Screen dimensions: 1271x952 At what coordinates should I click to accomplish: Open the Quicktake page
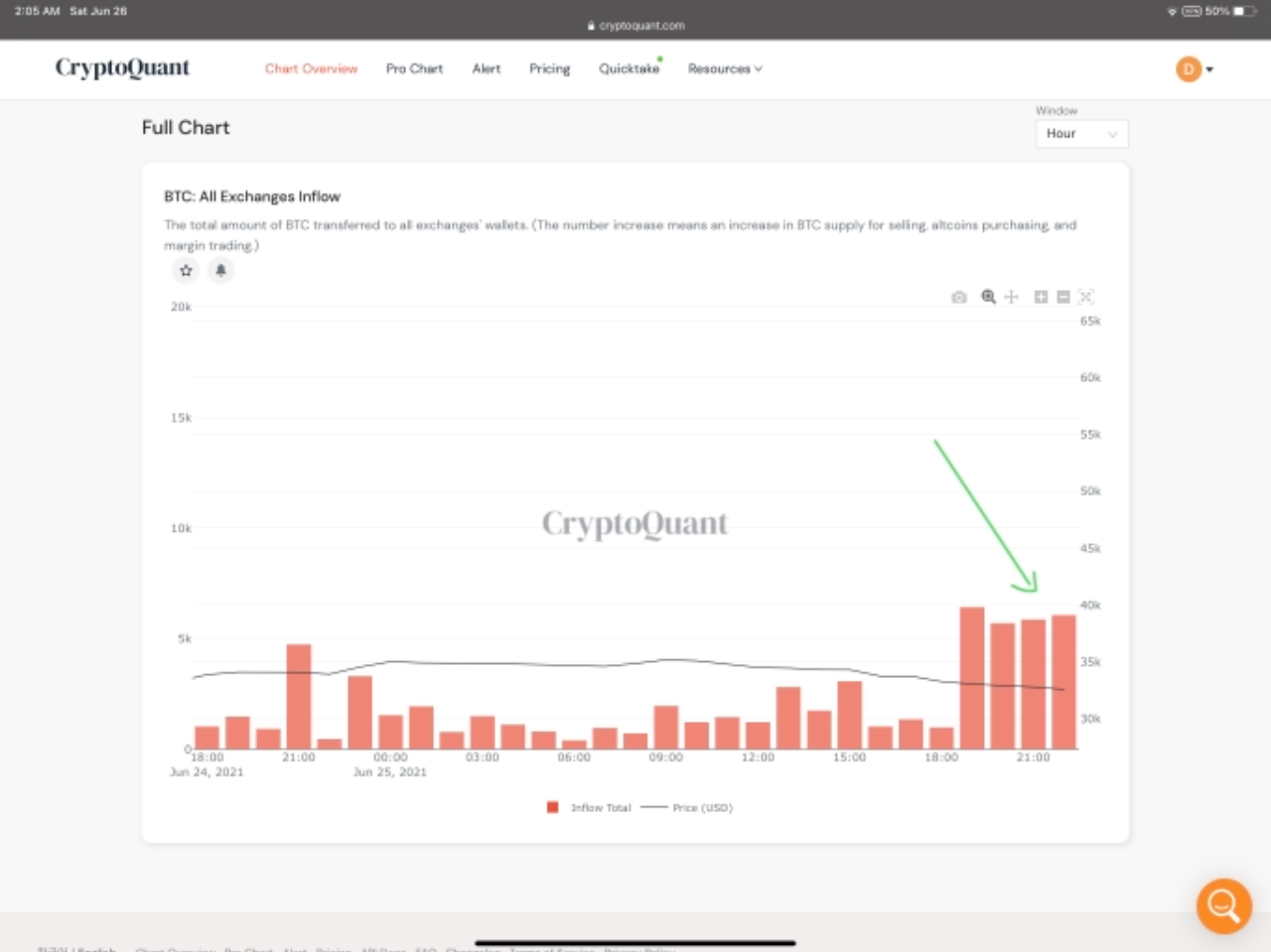click(x=629, y=68)
